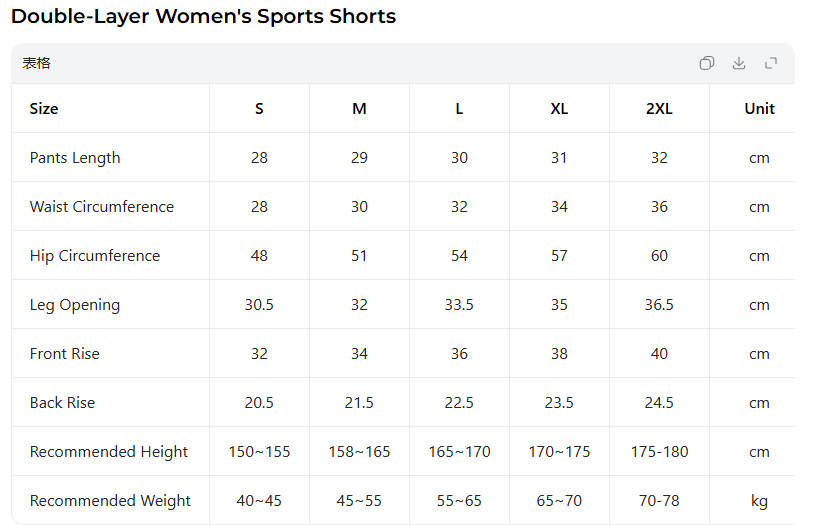Viewport: 818px width, 525px height.
Task: Click the Pants Length row label
Action: click(x=75, y=158)
